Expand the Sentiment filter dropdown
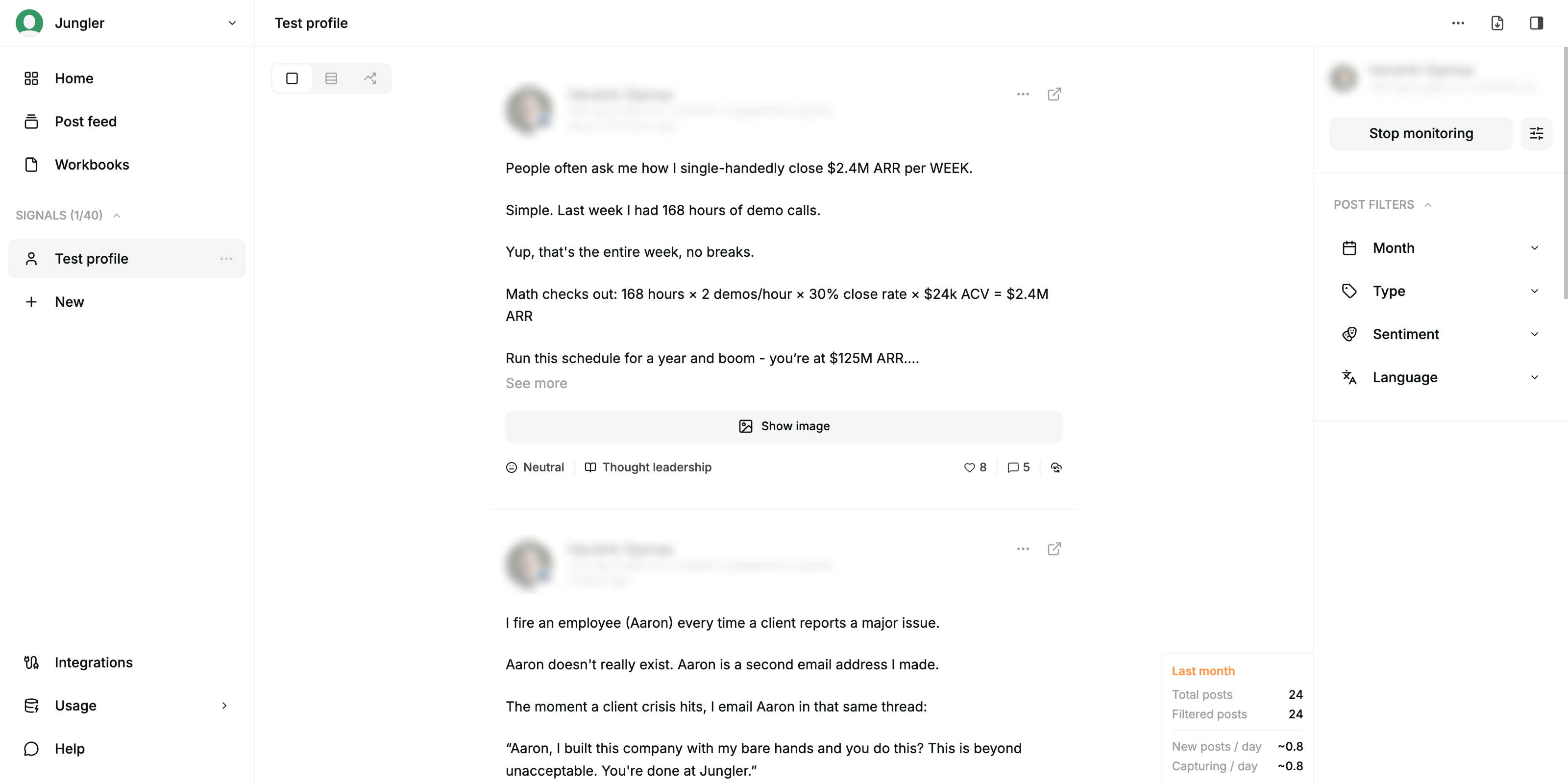Viewport: 1568px width, 784px height. 1440,334
